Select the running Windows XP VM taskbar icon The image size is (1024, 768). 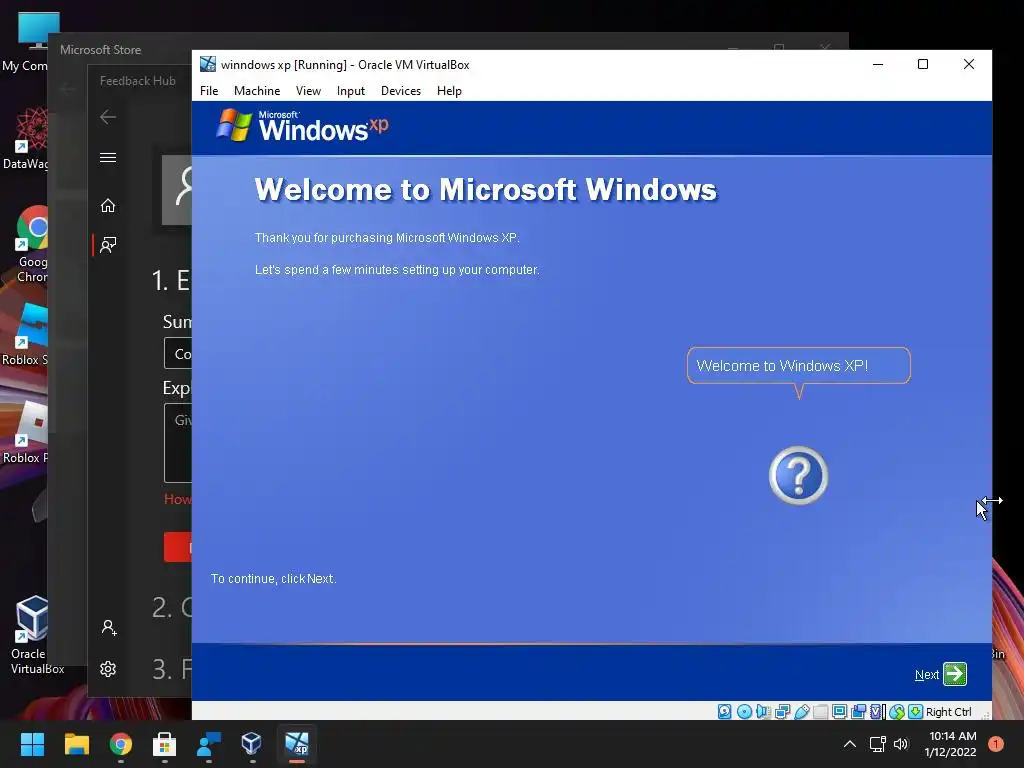pyautogui.click(x=296, y=744)
